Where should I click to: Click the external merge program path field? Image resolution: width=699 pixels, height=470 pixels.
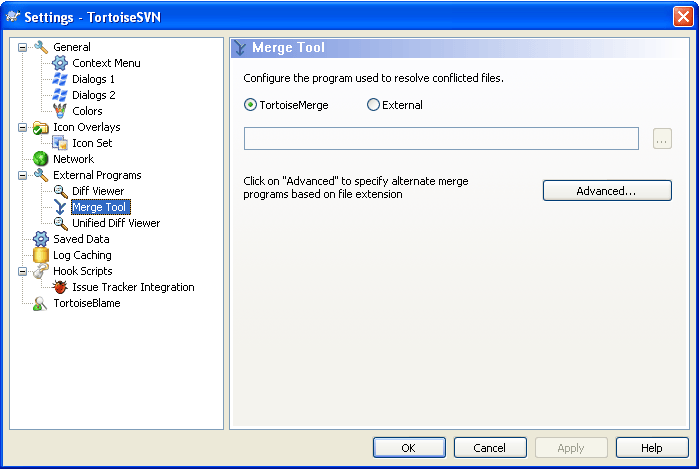[x=441, y=138]
